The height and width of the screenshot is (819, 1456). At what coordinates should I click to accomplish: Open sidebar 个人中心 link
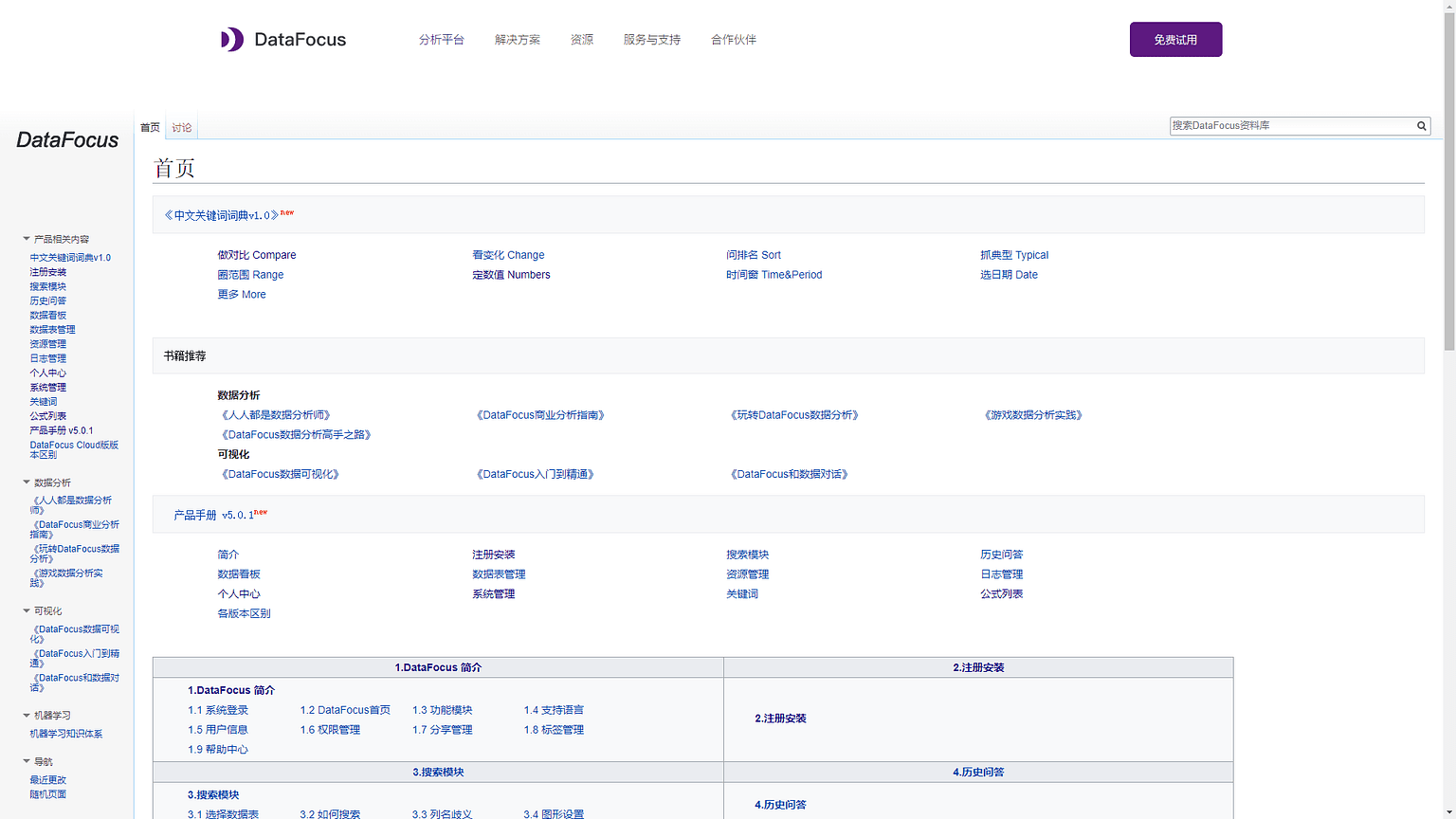coord(47,373)
